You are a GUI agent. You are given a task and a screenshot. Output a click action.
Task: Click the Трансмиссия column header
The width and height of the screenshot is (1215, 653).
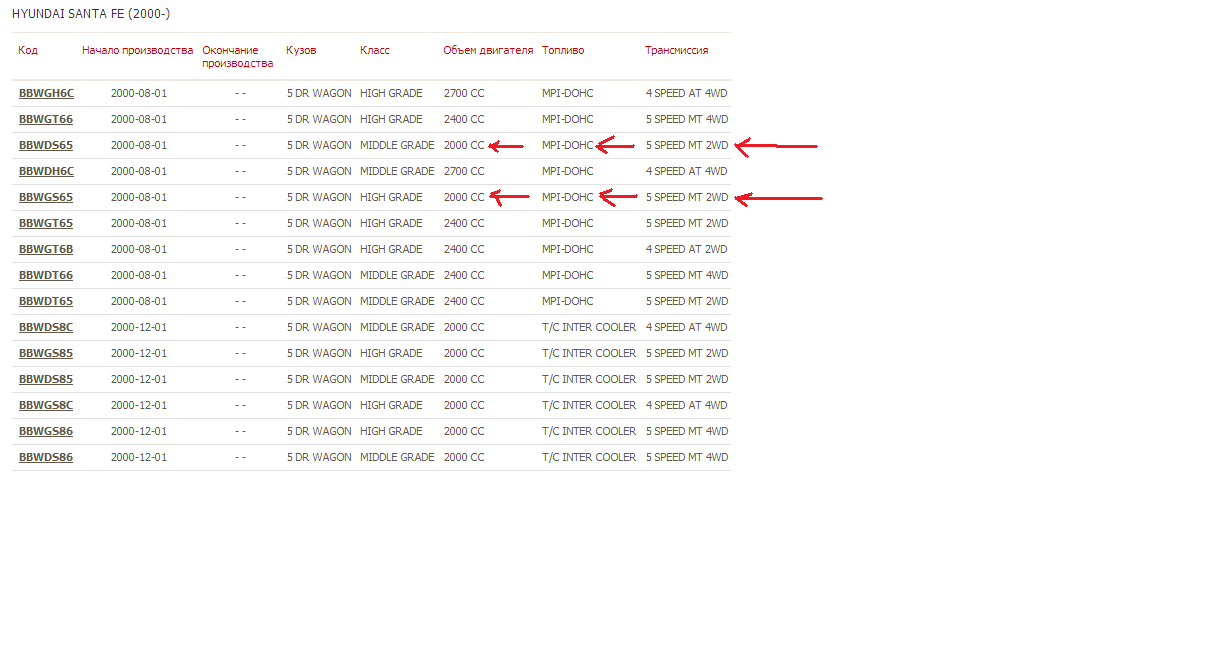[677, 50]
